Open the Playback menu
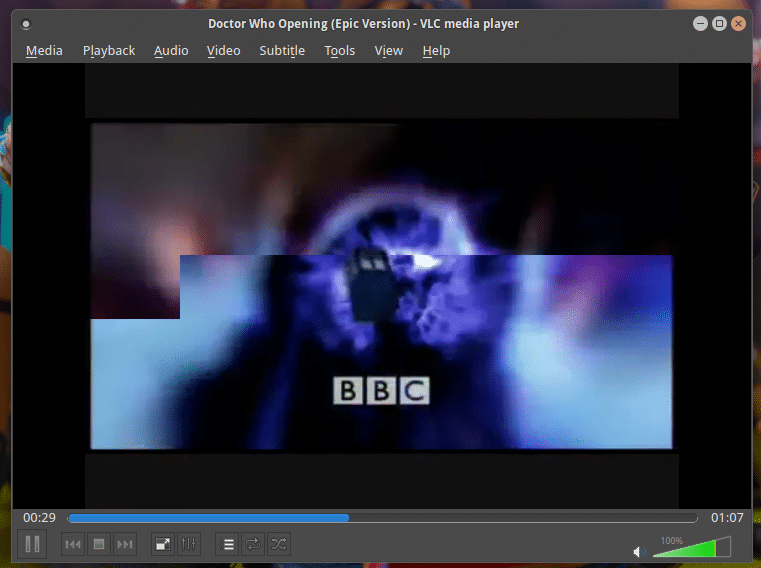 [109, 50]
